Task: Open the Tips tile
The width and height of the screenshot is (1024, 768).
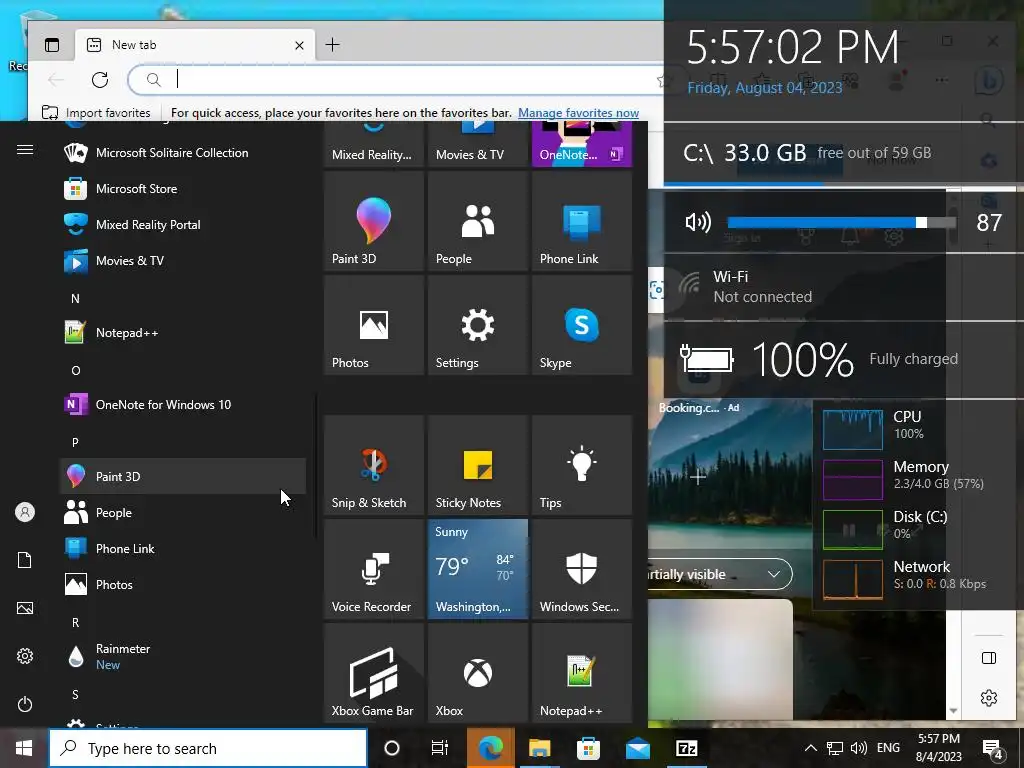Action: (581, 465)
